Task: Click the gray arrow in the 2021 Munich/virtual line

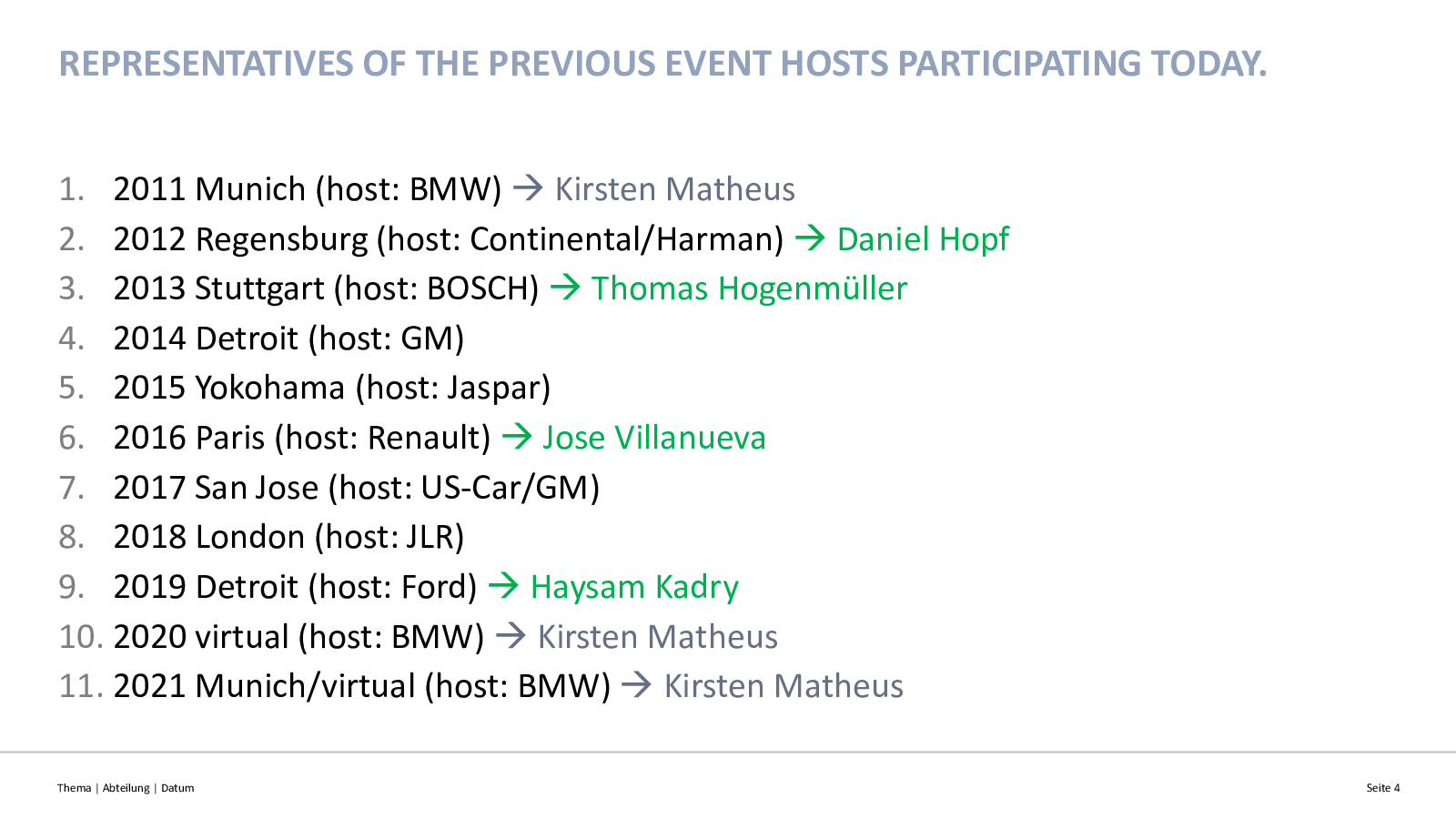Action: click(x=637, y=686)
